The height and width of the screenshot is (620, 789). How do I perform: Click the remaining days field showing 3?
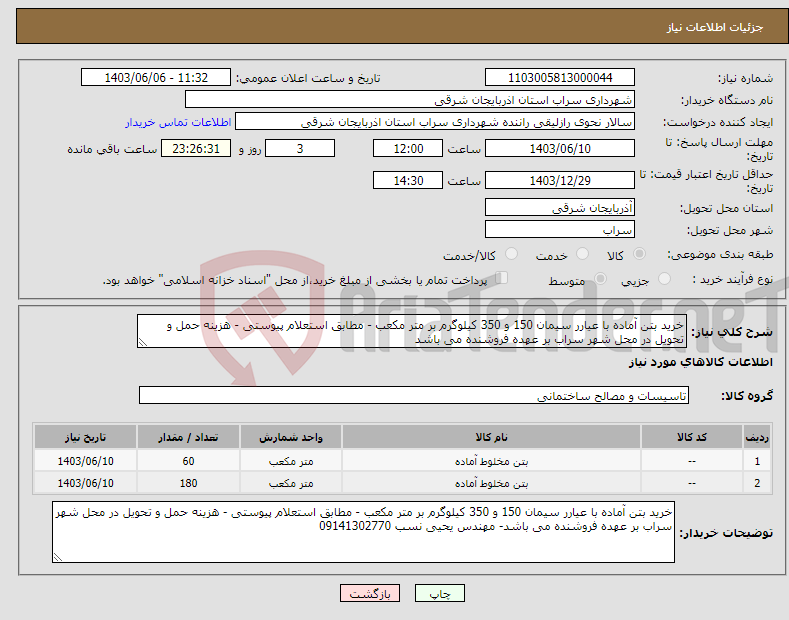pos(300,148)
